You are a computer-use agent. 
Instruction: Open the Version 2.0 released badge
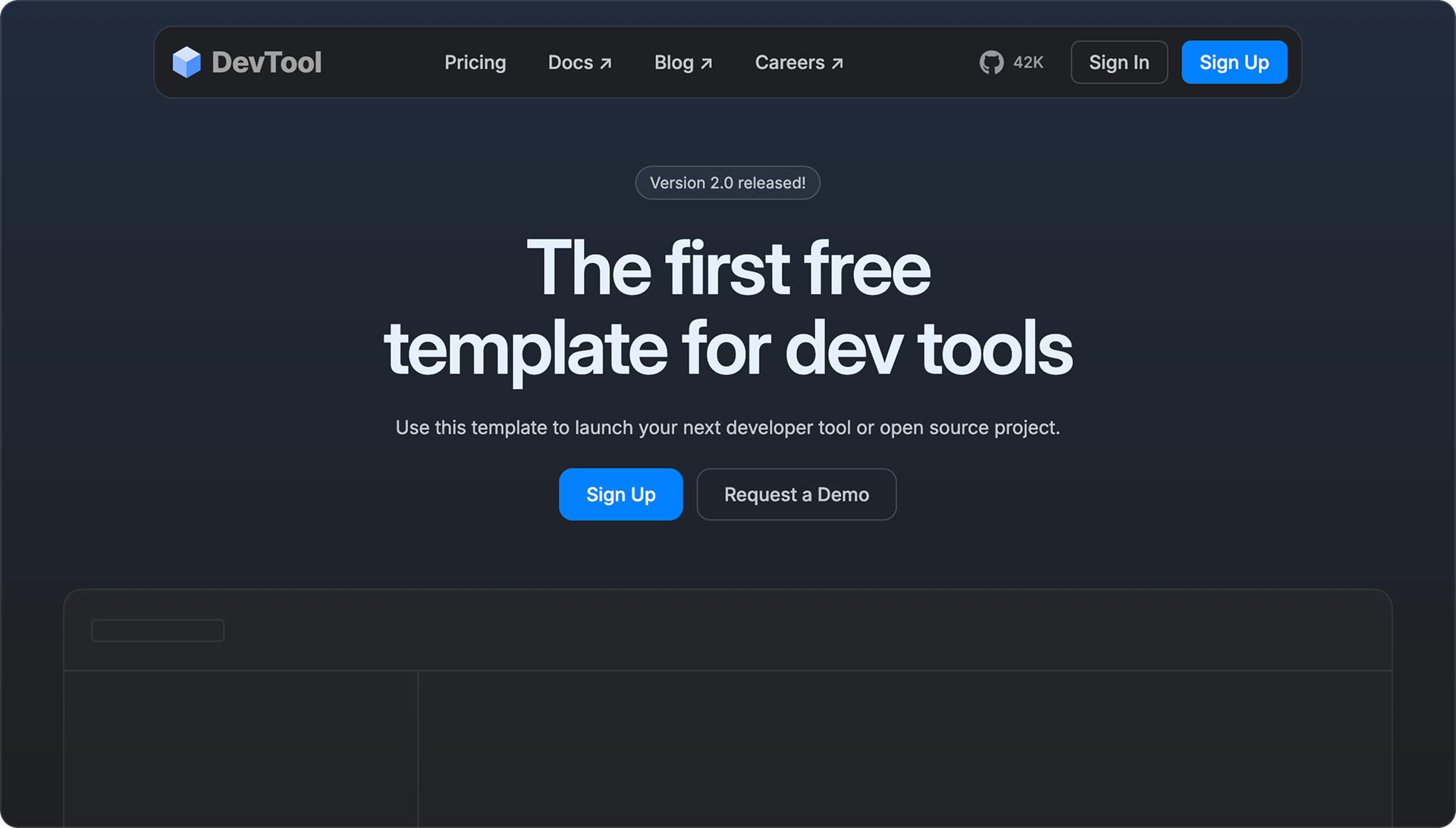tap(728, 183)
